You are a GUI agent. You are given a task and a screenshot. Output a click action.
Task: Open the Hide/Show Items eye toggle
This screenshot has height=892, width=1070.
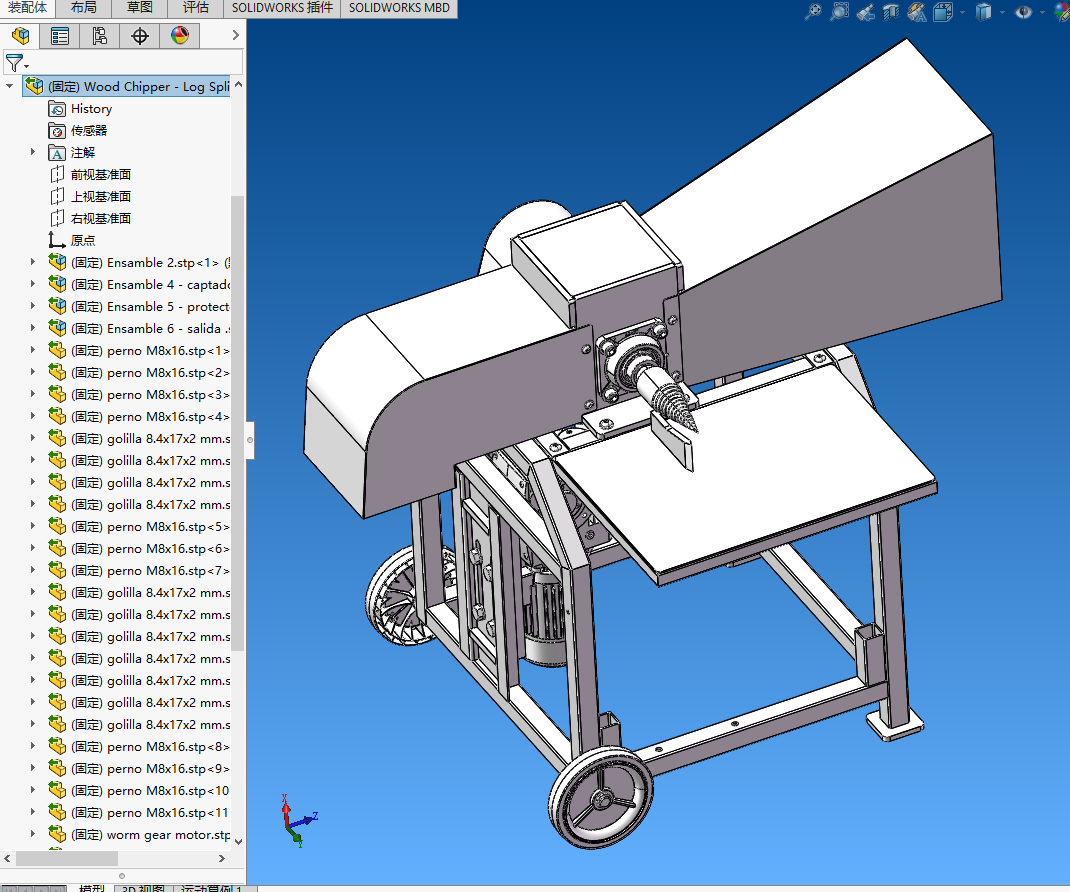[1023, 12]
